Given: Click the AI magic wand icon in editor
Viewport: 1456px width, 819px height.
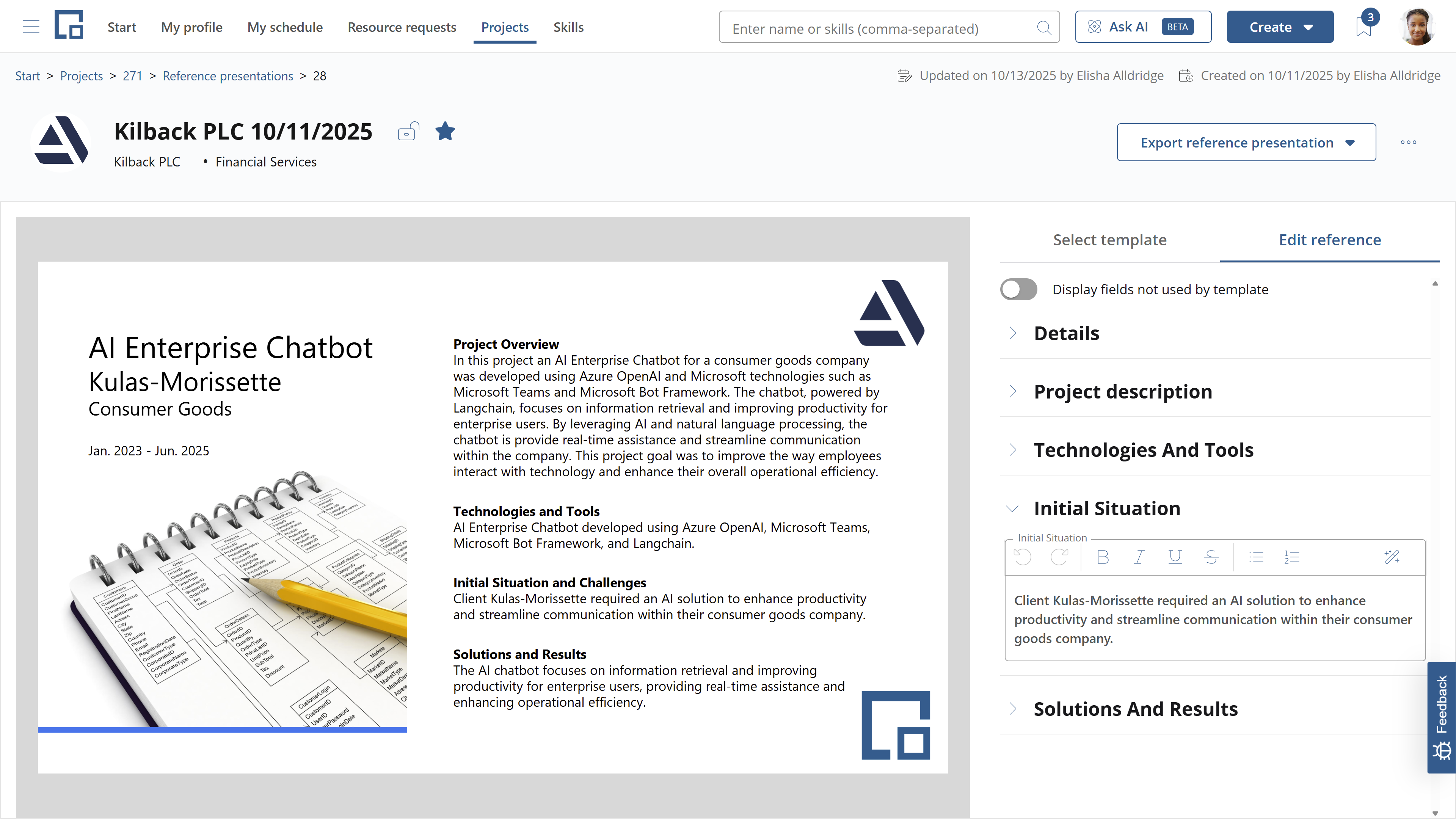Looking at the screenshot, I should (x=1392, y=557).
